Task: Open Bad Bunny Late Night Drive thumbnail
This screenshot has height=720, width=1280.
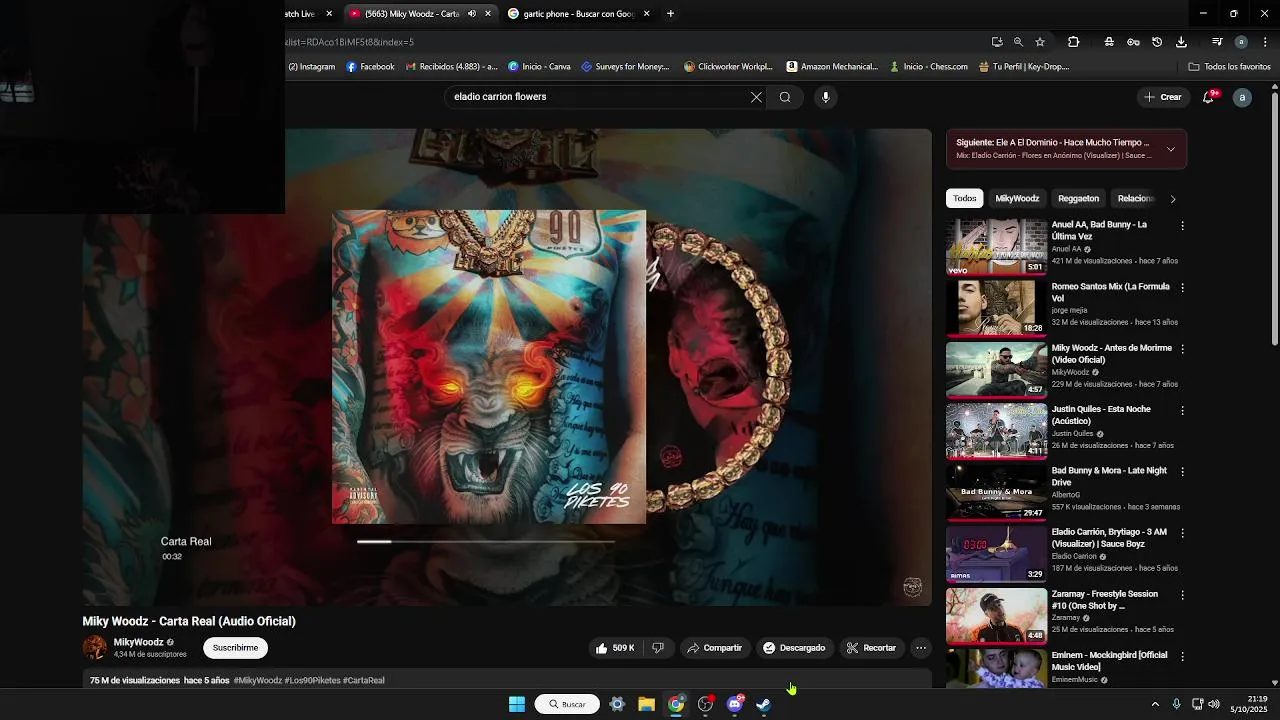Action: 996,491
